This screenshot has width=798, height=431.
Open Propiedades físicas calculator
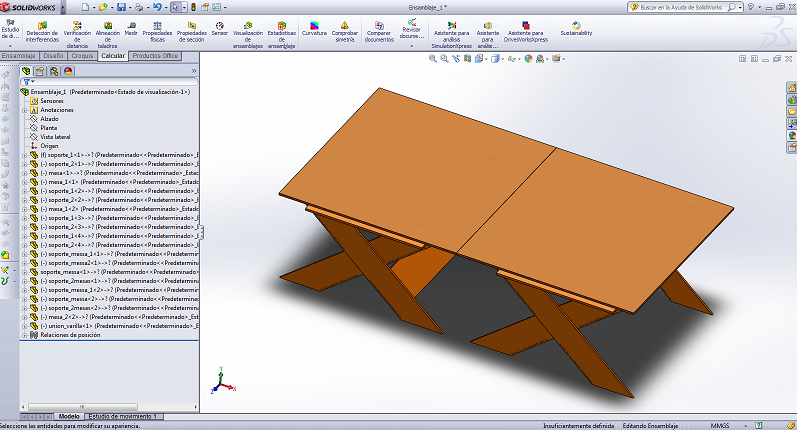(157, 32)
